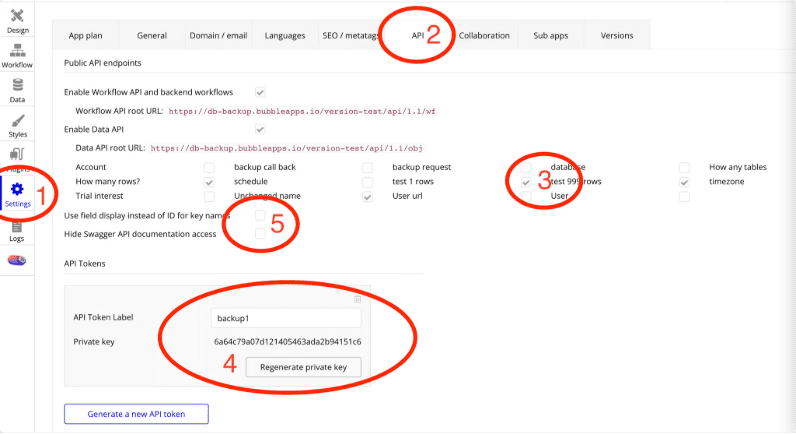The height and width of the screenshot is (434, 796).
Task: Open the Sub apps tab
Action: 551,36
